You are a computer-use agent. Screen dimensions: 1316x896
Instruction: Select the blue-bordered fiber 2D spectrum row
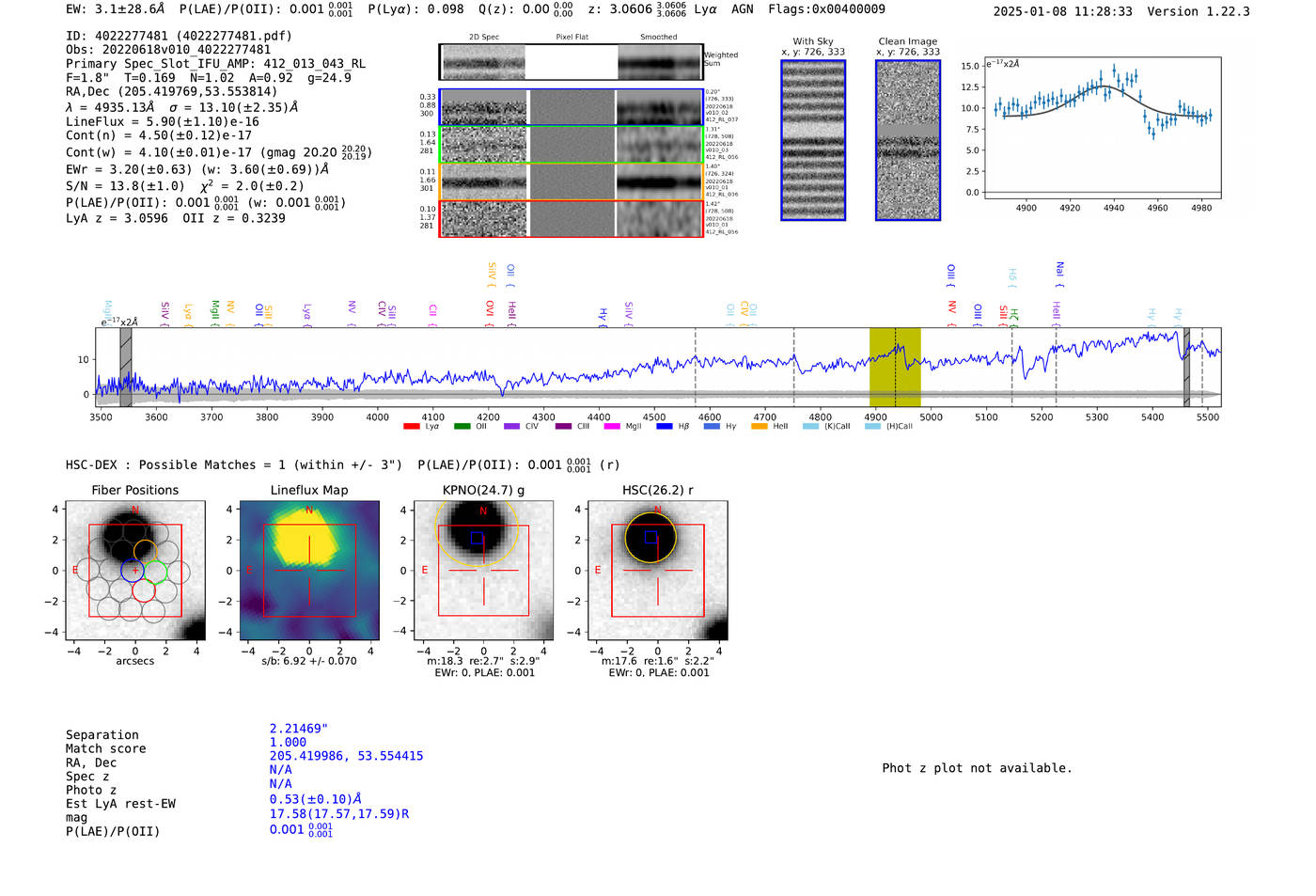(572, 108)
